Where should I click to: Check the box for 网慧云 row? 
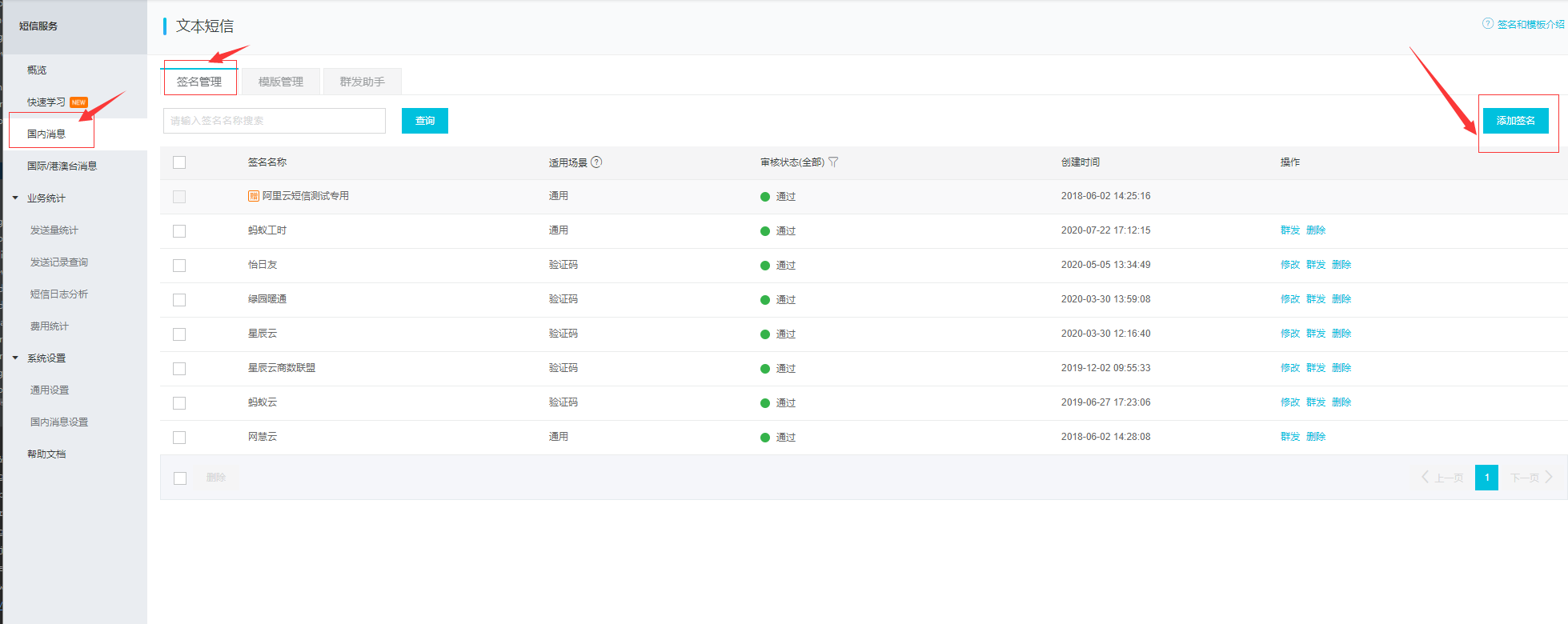[x=179, y=438]
